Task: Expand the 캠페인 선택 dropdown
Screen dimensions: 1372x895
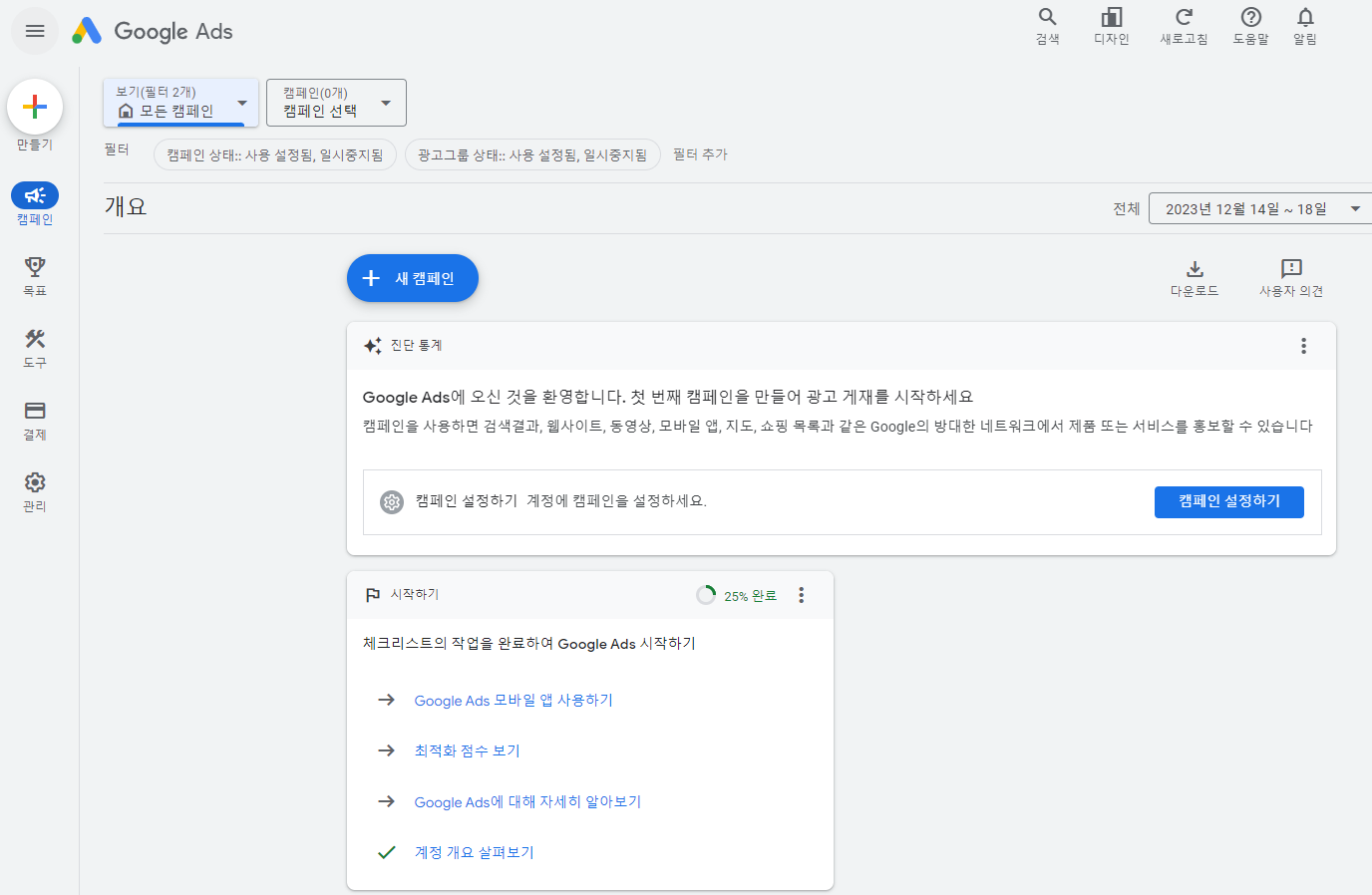Action: 336,103
